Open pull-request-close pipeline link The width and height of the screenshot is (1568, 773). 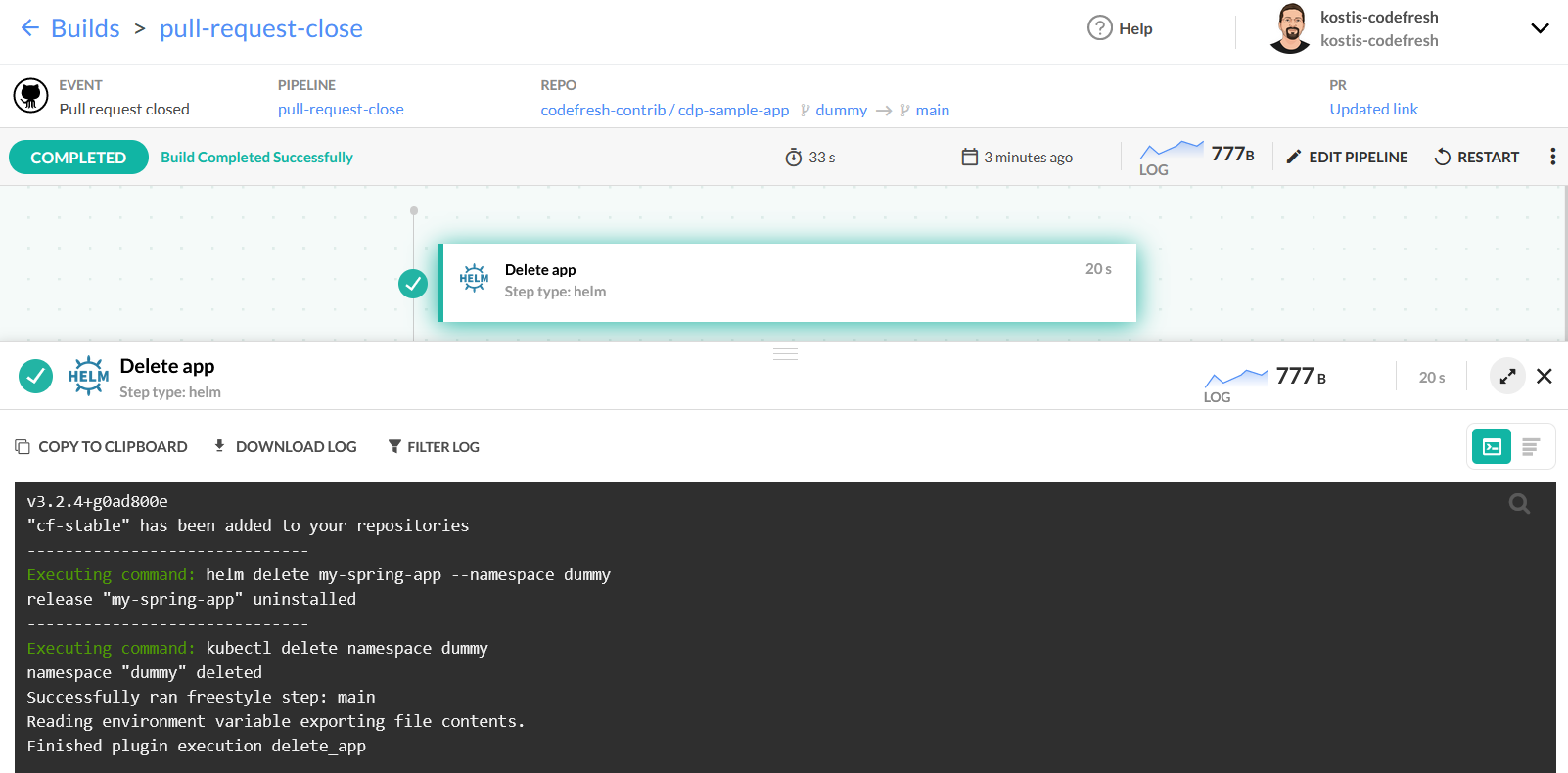(341, 110)
